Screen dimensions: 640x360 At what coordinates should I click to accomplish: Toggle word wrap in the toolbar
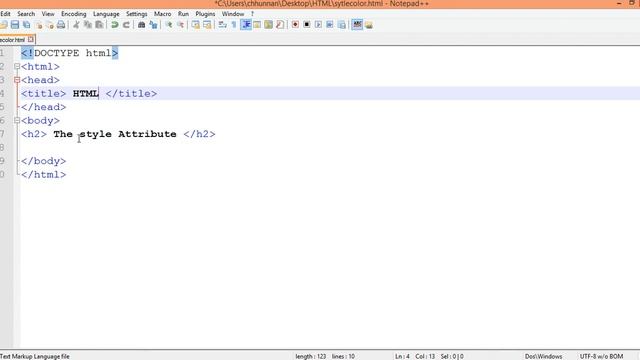pyautogui.click(x=222, y=25)
